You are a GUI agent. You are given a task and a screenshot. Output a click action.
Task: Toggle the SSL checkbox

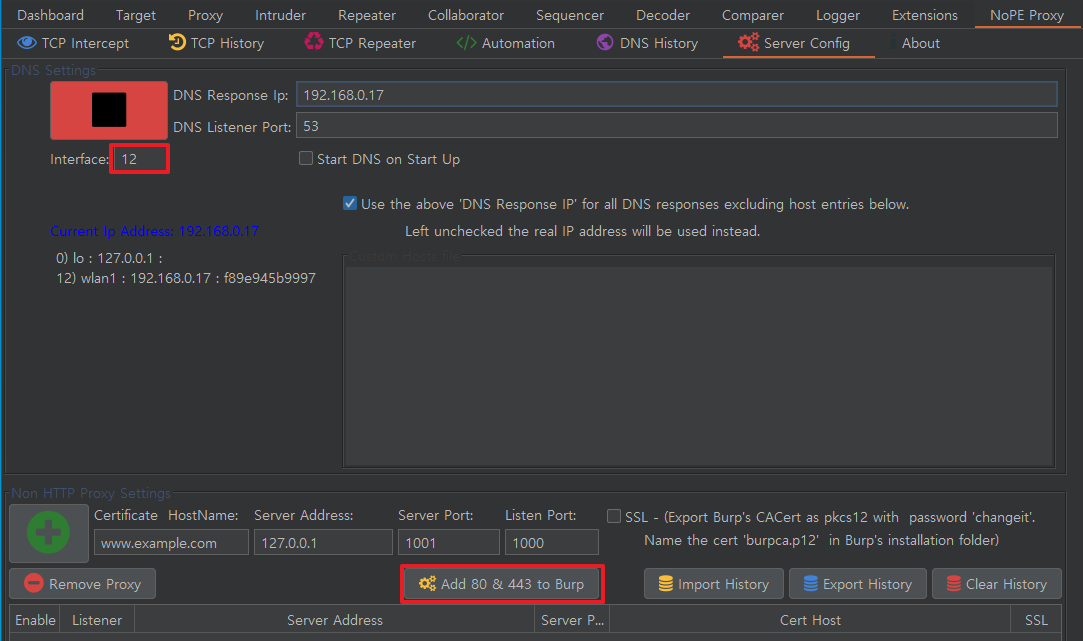613,516
